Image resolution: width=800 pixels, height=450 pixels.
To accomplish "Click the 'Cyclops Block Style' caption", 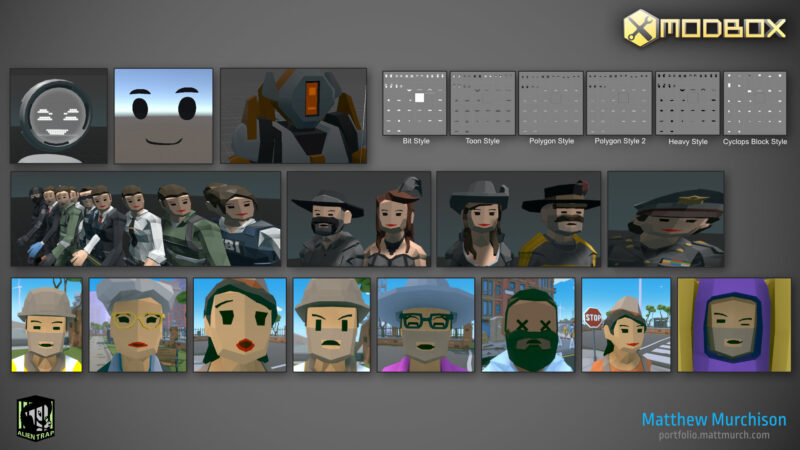I will (x=755, y=141).
